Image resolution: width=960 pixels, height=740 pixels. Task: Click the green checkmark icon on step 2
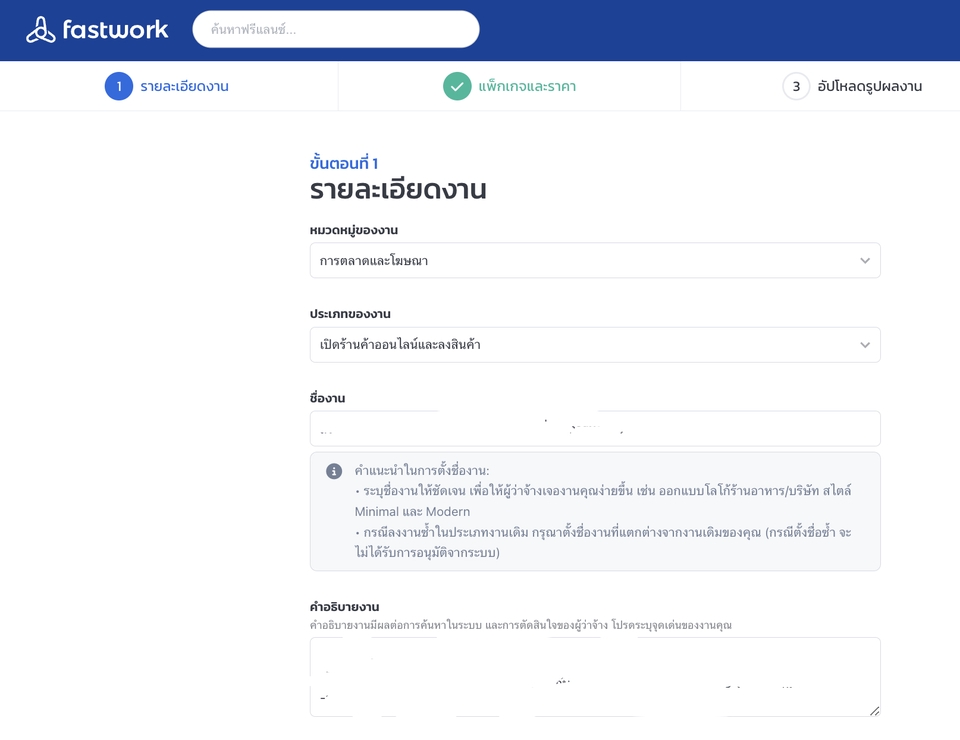pos(457,86)
